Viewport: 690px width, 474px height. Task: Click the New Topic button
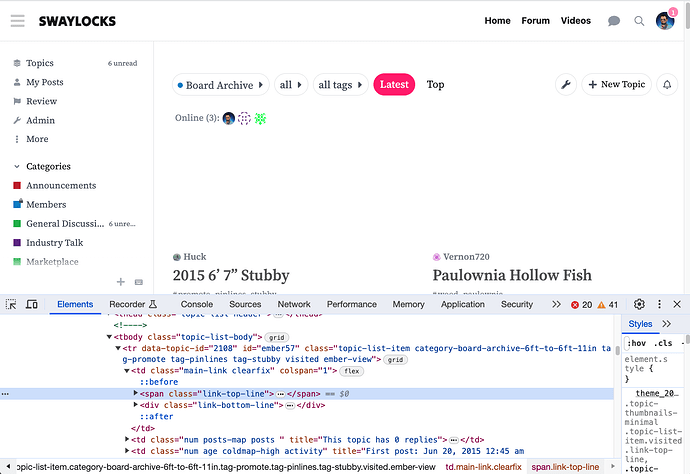coord(617,85)
